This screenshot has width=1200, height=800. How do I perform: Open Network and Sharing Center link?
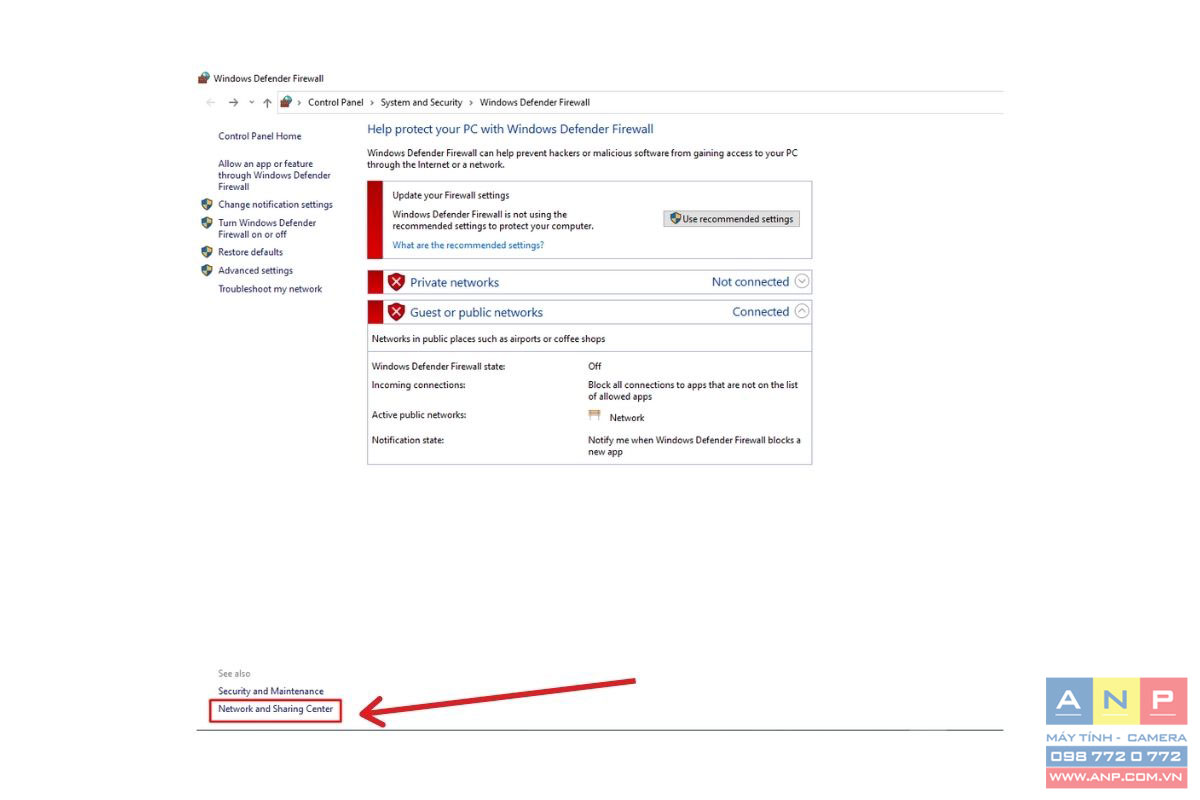click(x=275, y=709)
